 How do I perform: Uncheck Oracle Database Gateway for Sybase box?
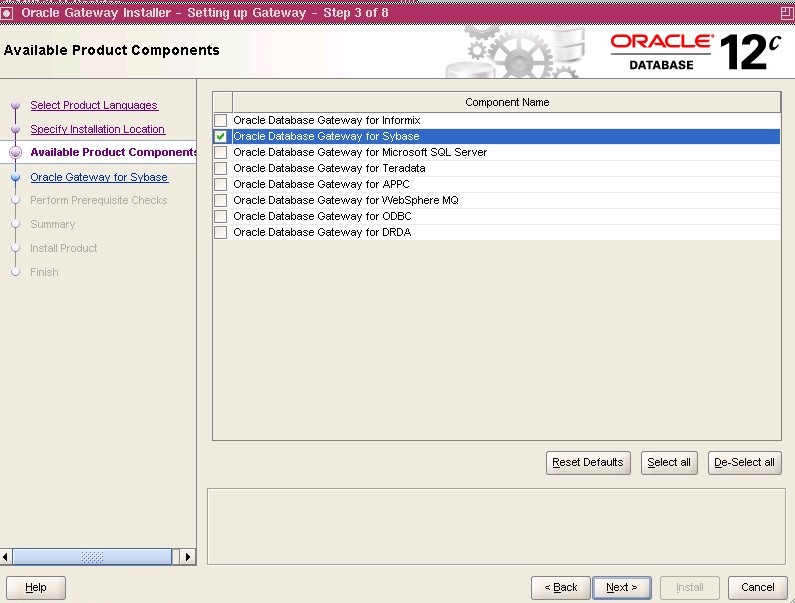tap(221, 136)
